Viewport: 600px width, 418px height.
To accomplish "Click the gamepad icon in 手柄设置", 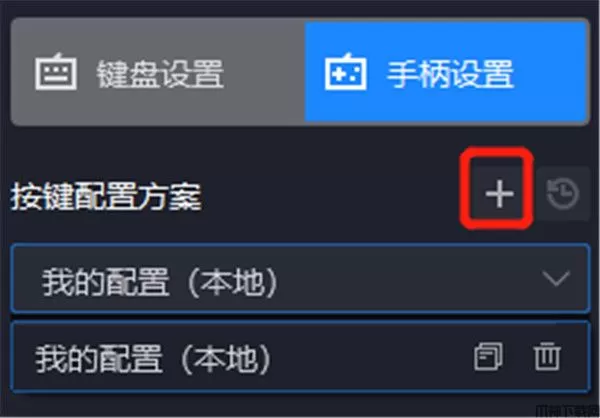I will pyautogui.click(x=345, y=72).
